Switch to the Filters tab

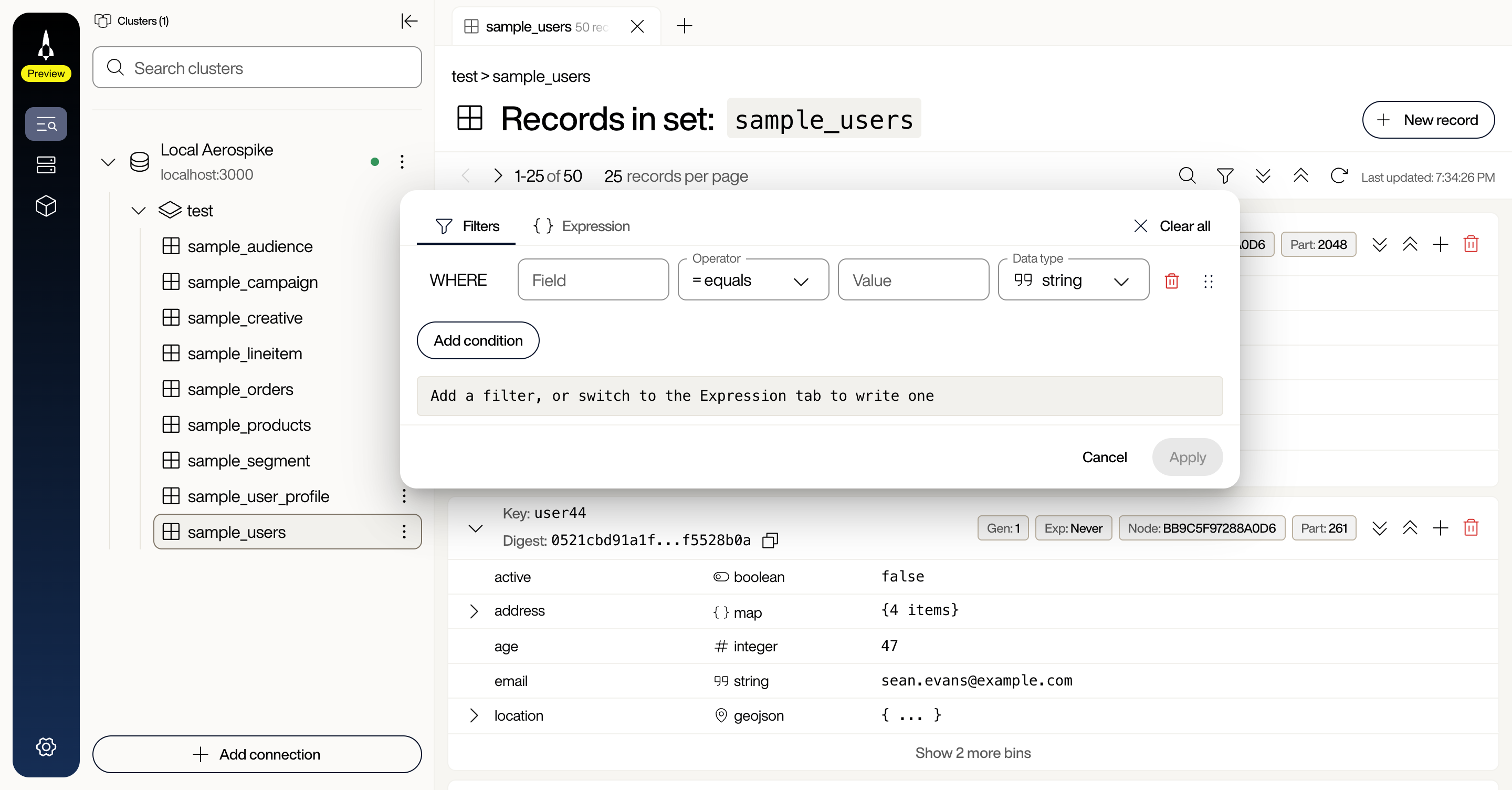pyautogui.click(x=466, y=226)
